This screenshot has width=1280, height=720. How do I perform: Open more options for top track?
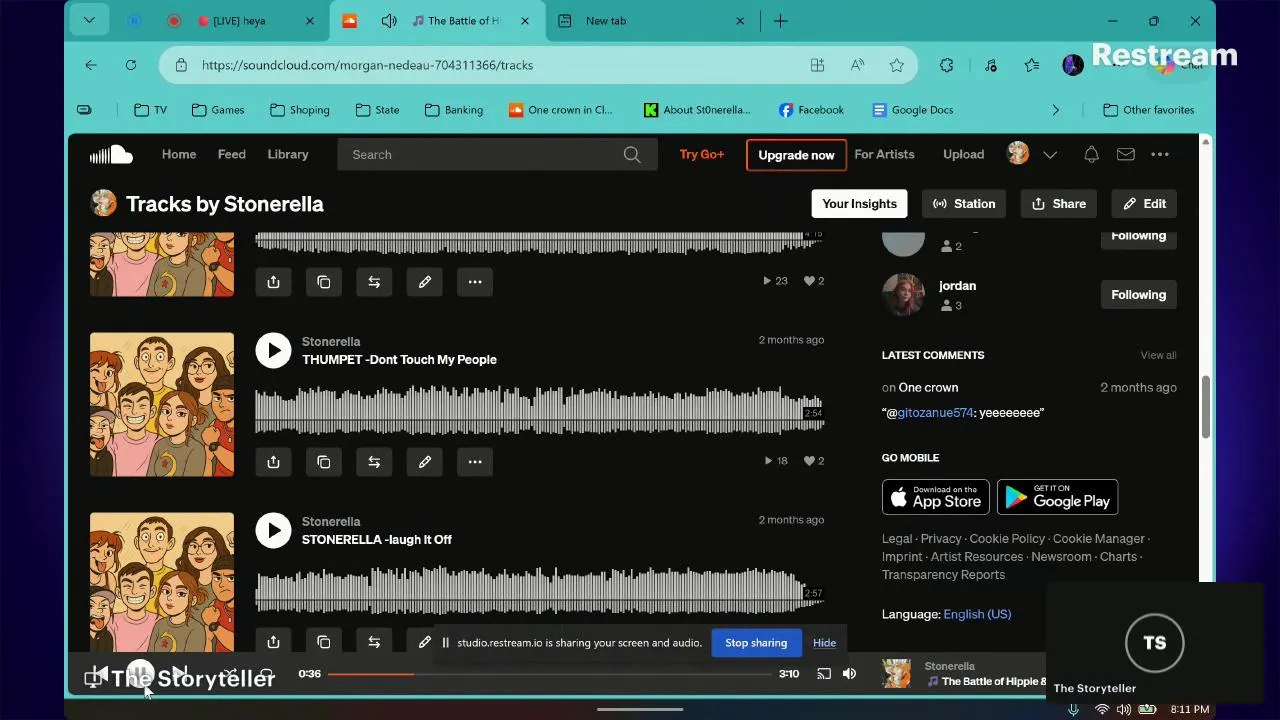point(475,282)
